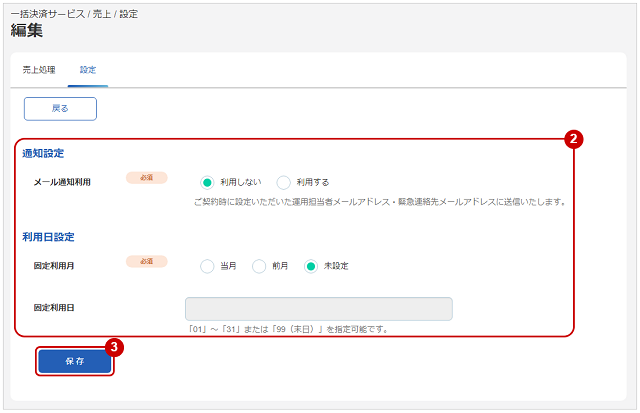The width and height of the screenshot is (640, 413).
Task: Click the 固定利用日 label
Action: pos(54,308)
